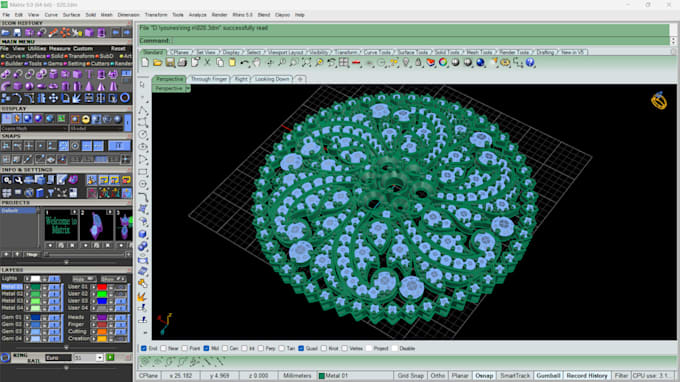Click the color wheel icon in toolbar
680x382 pixels.
(x=443, y=63)
